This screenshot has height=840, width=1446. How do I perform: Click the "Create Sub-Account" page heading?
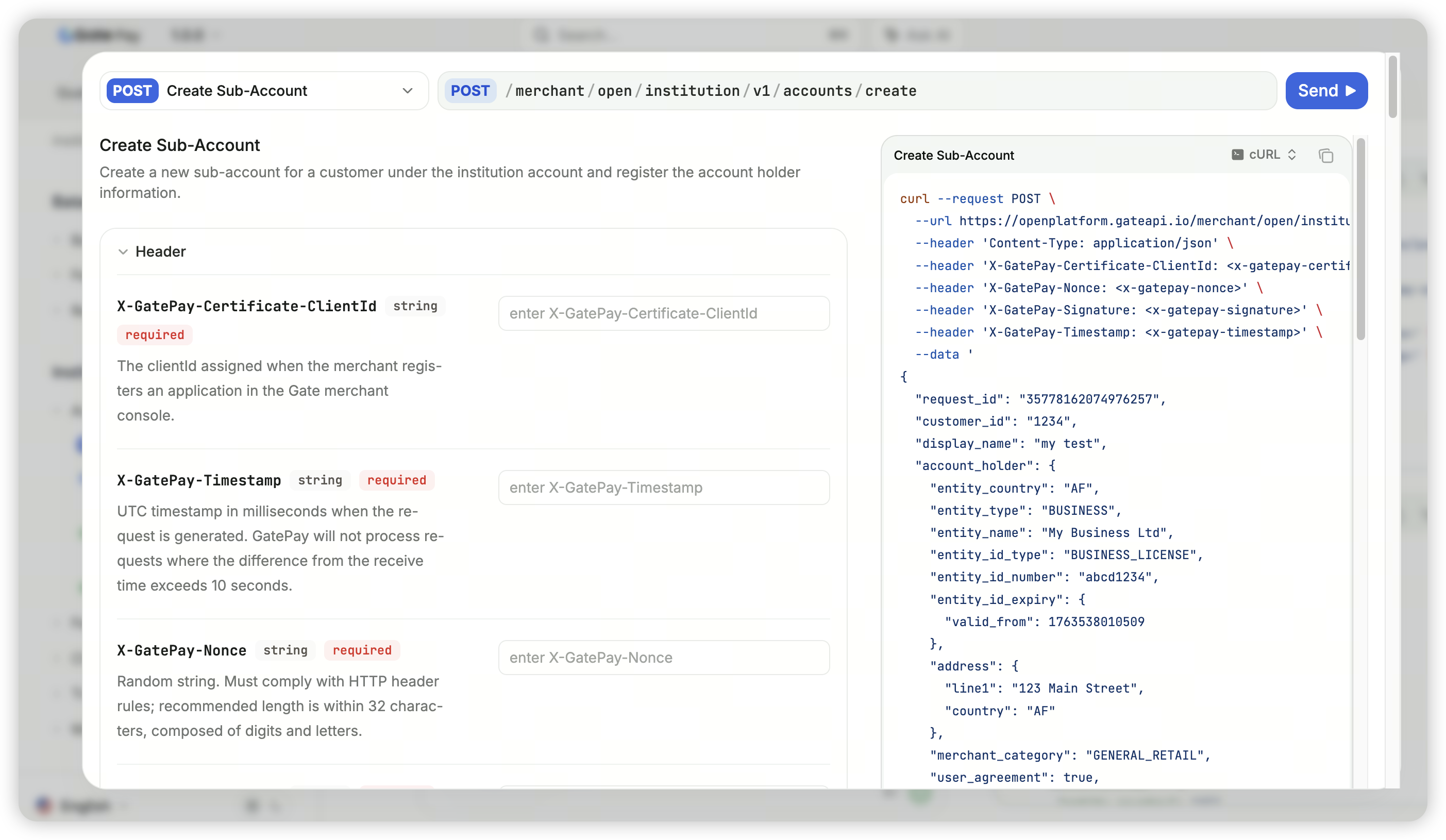point(180,145)
